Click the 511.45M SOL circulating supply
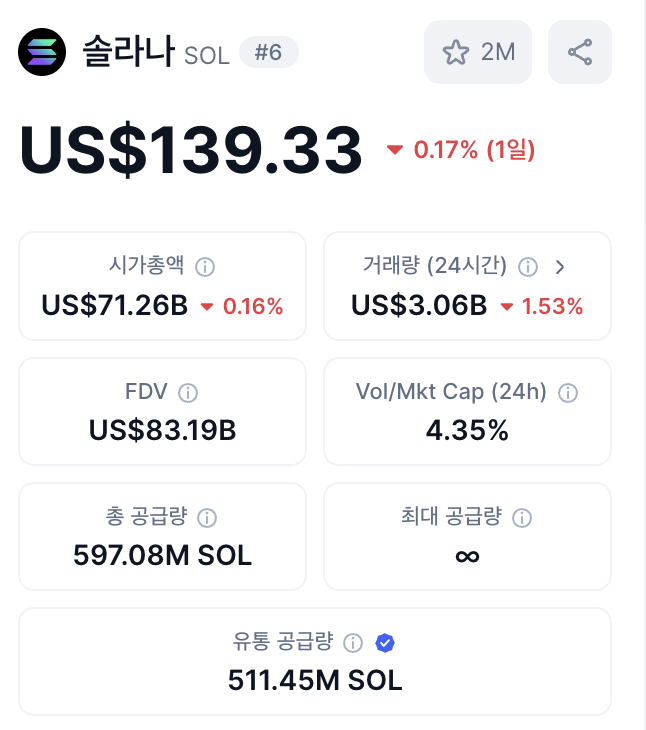This screenshot has height=730, width=646. pos(315,680)
